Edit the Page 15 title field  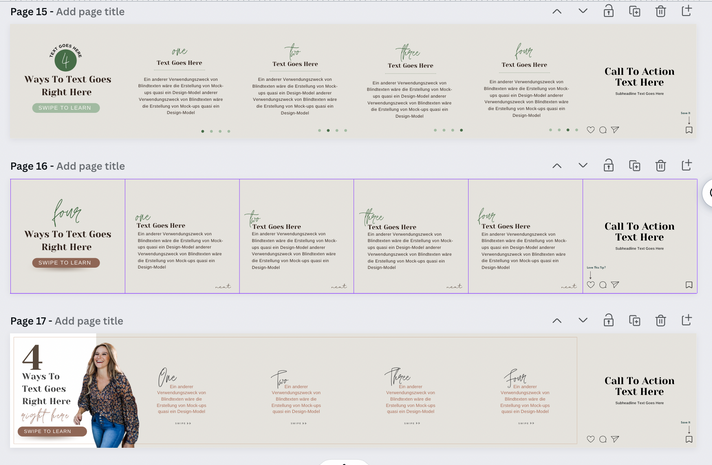90,12
